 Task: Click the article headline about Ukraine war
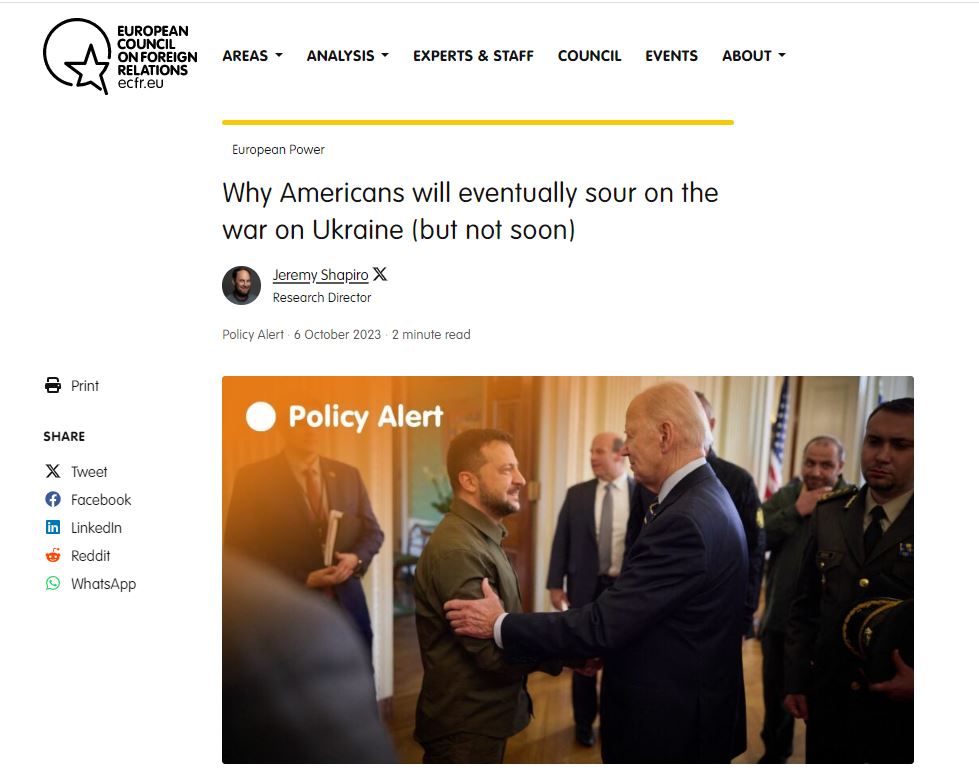470,211
